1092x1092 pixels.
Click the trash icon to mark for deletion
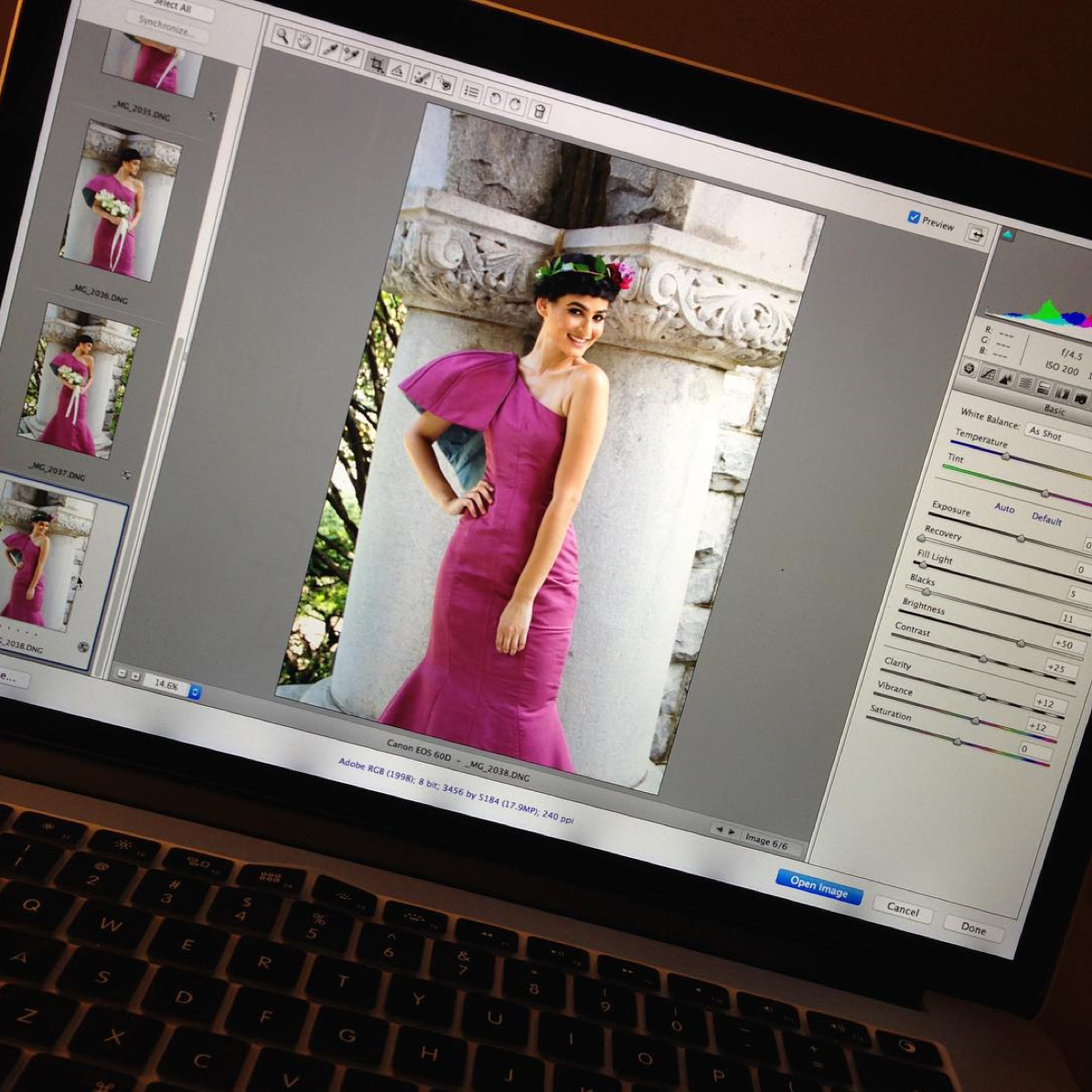(540, 112)
